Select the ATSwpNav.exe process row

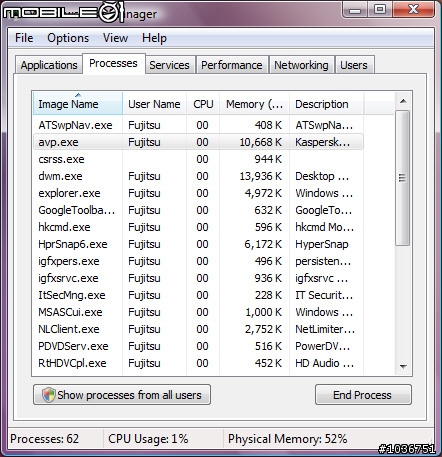coord(198,125)
